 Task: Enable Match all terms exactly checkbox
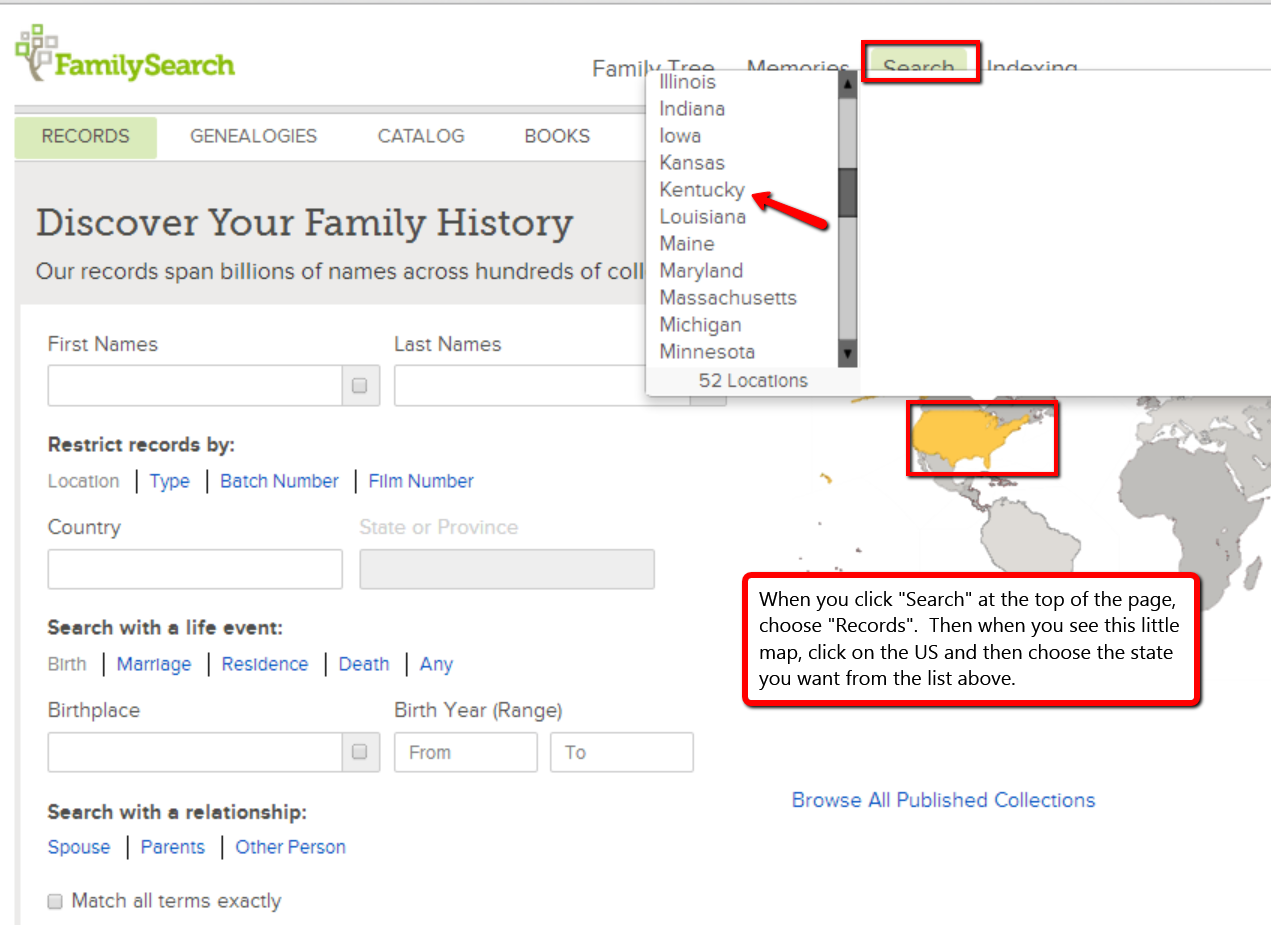[56, 902]
